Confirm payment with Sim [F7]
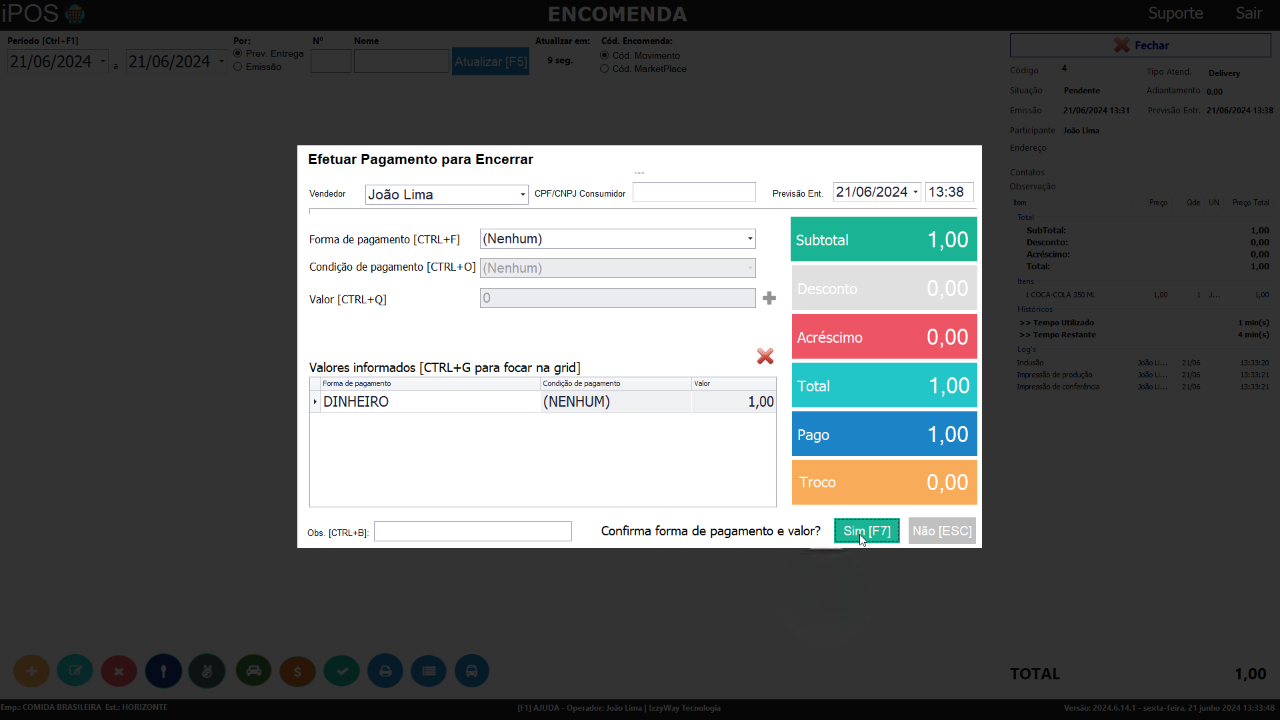 pyautogui.click(x=867, y=531)
